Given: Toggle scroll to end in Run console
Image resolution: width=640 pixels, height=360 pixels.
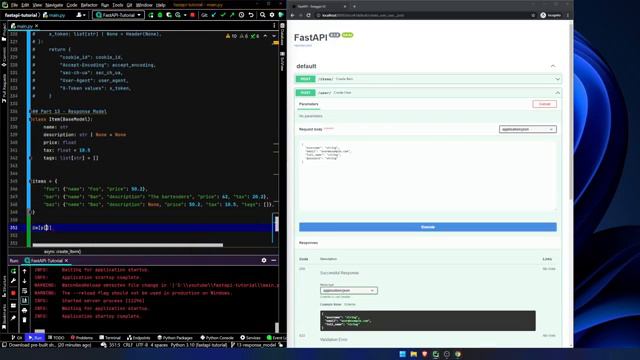Looking at the screenshot, I should (24, 300).
